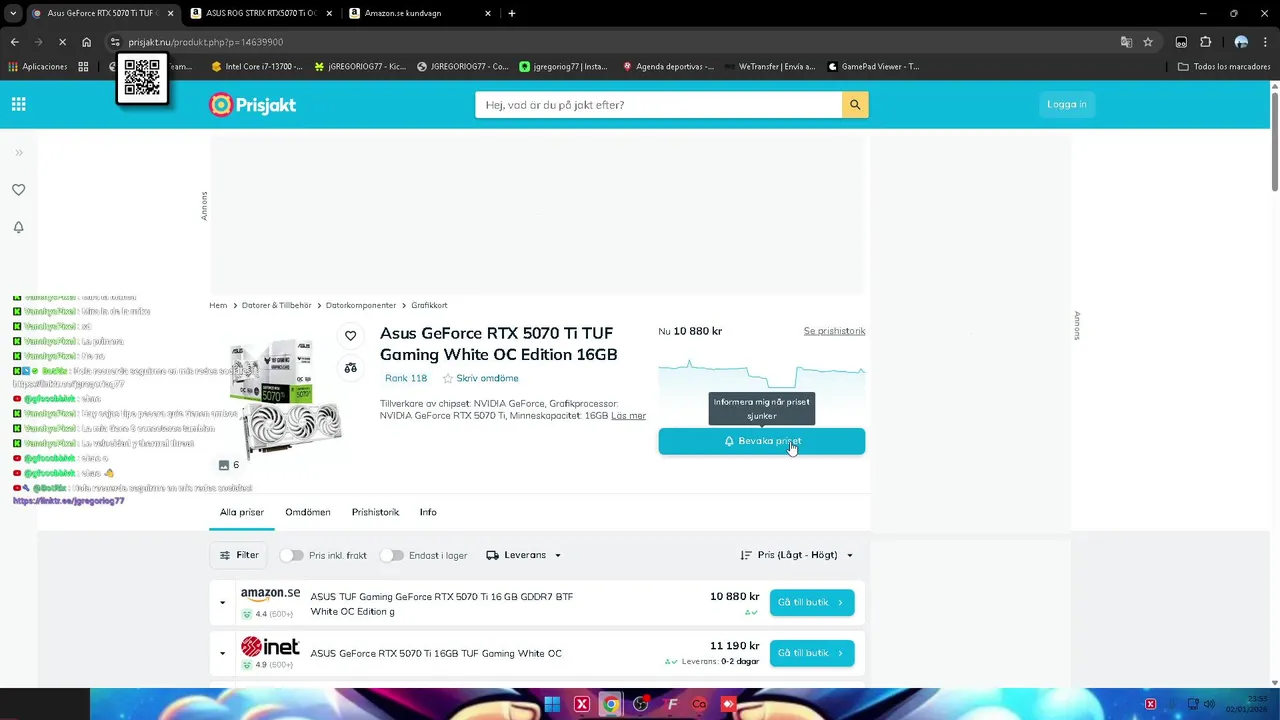The height and width of the screenshot is (720, 1280).
Task: Bookmark this page with the star icon
Action: [x=1148, y=42]
